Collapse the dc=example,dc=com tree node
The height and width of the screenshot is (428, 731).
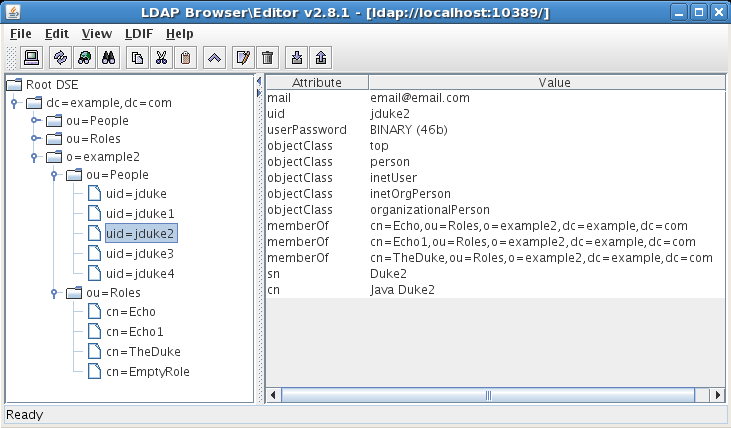14,102
